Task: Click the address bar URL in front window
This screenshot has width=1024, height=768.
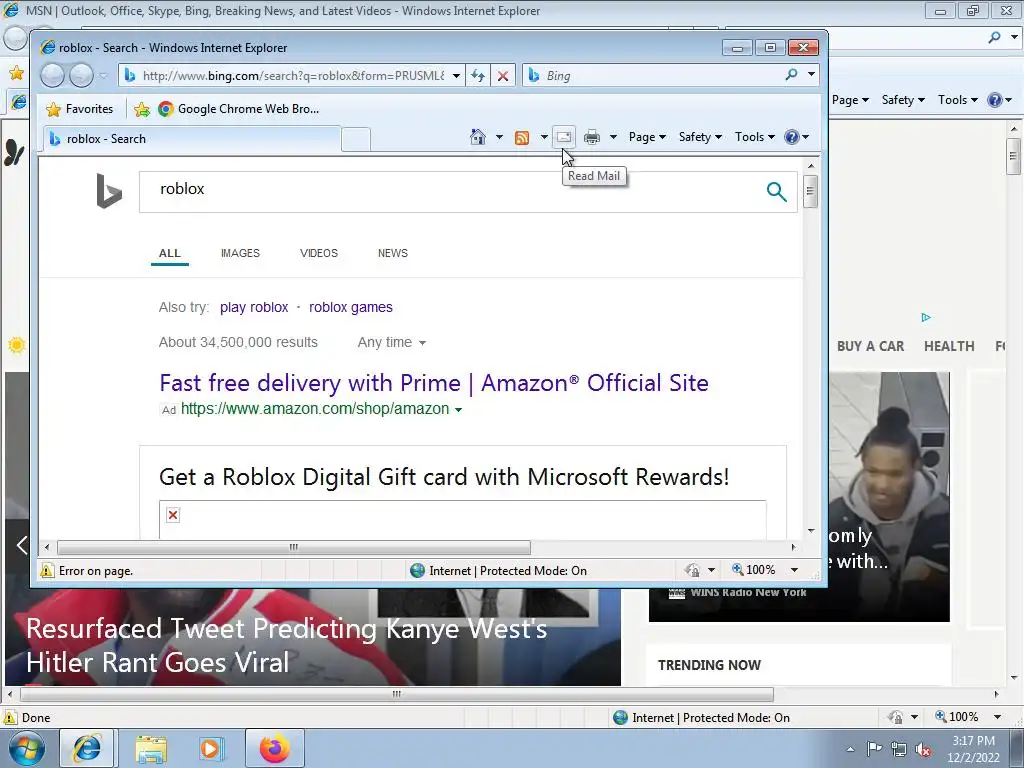Action: click(293, 76)
